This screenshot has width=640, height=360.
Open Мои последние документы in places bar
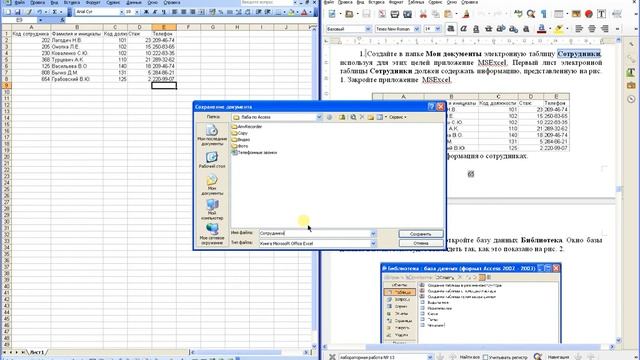click(x=212, y=135)
